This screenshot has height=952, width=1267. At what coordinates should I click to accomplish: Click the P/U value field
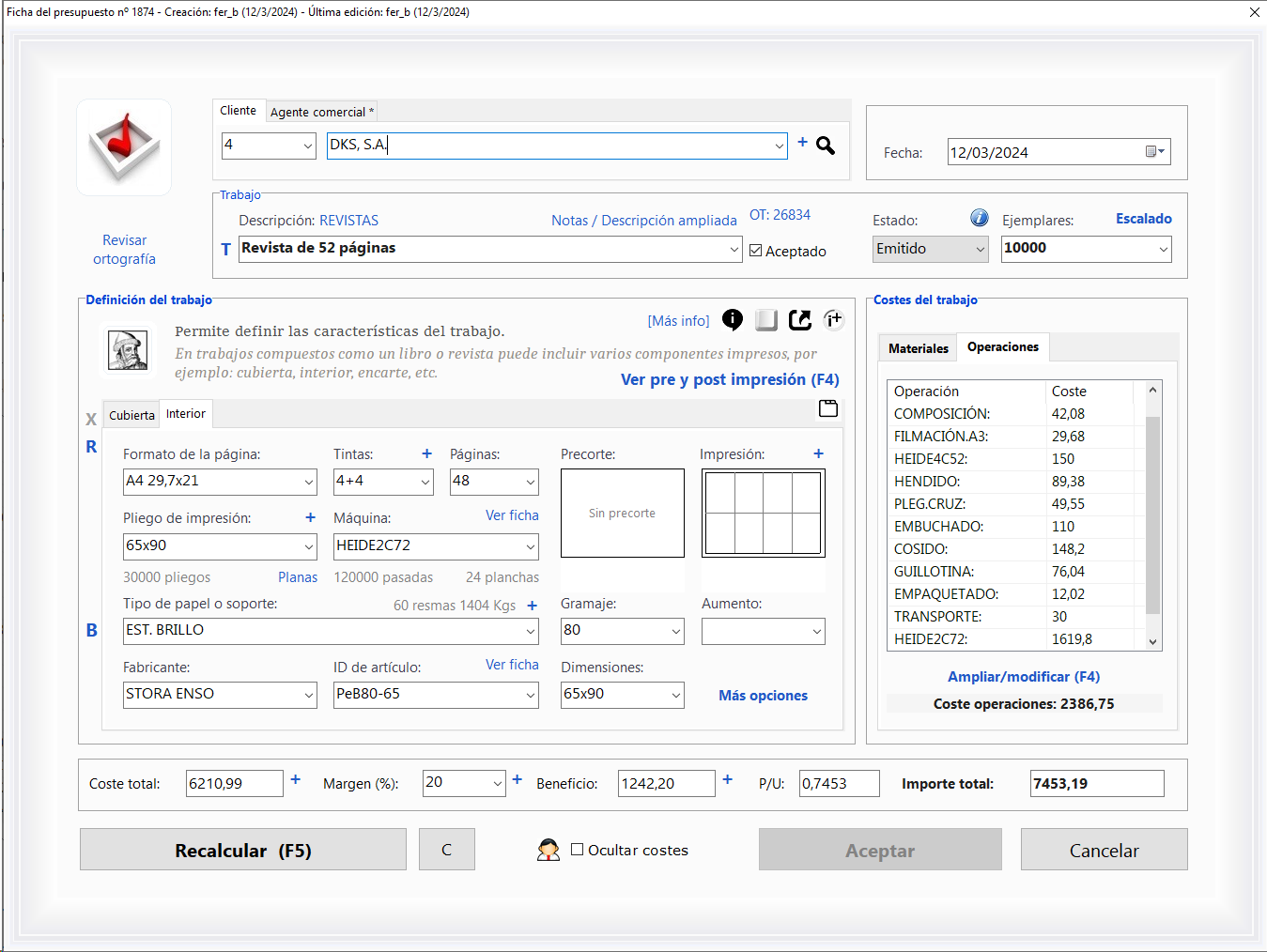pos(840,784)
